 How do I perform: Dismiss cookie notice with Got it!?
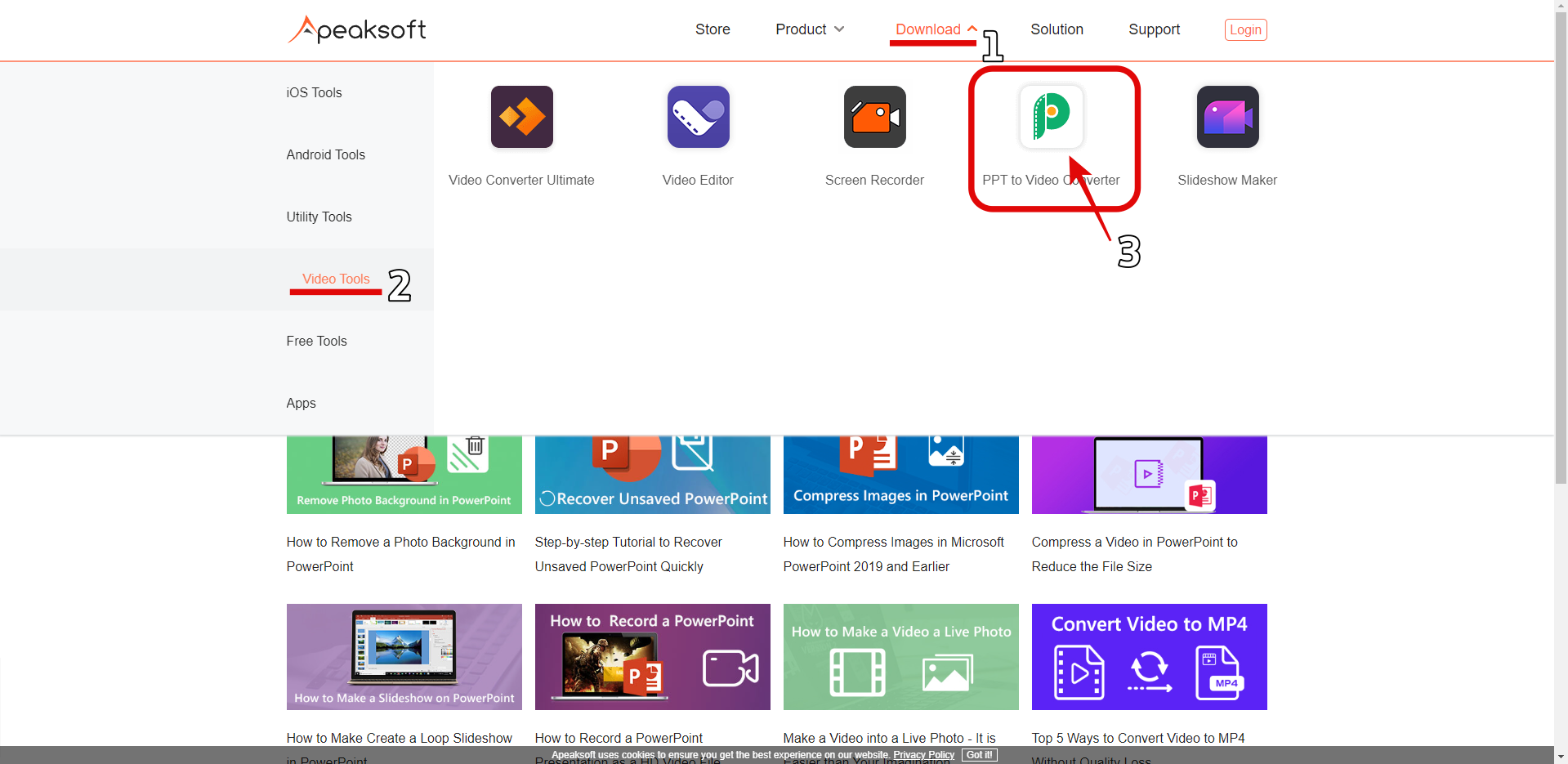(979, 755)
